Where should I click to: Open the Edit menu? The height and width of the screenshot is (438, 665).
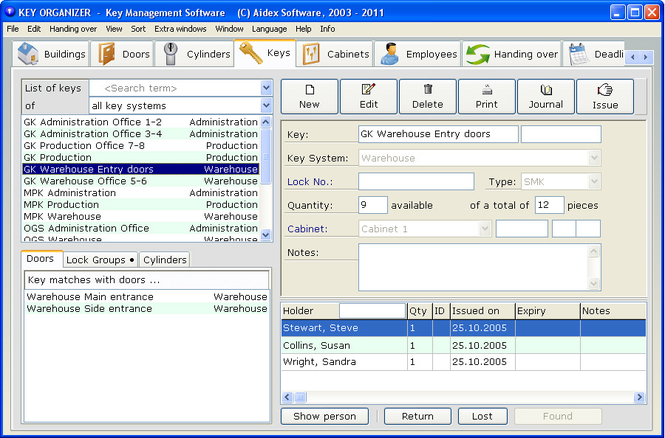click(x=34, y=29)
